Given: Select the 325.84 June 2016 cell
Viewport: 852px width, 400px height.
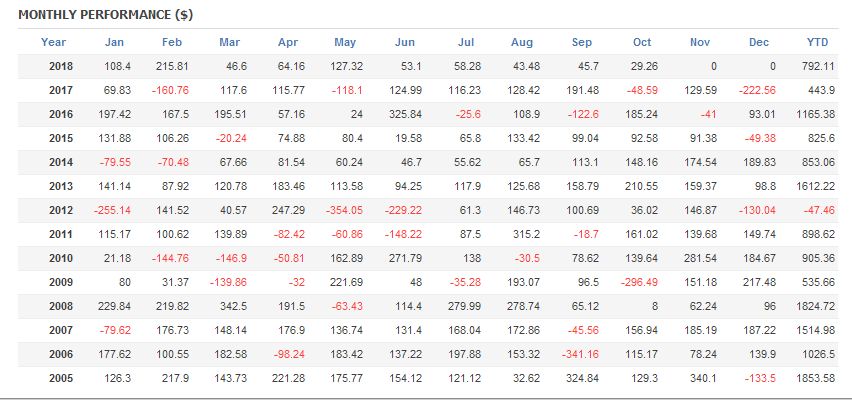Looking at the screenshot, I should click(x=398, y=114).
